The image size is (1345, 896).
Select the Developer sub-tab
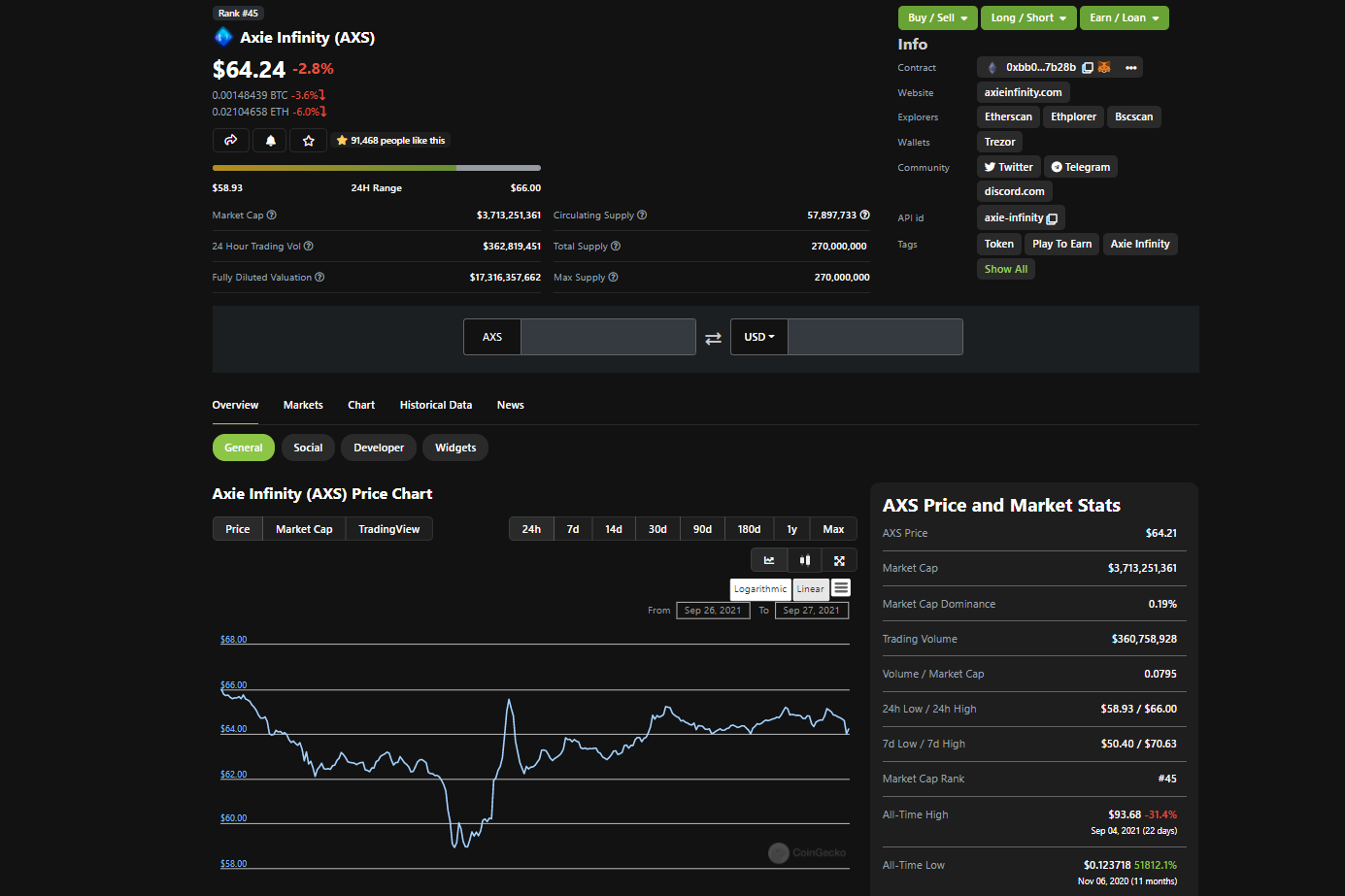[379, 448]
